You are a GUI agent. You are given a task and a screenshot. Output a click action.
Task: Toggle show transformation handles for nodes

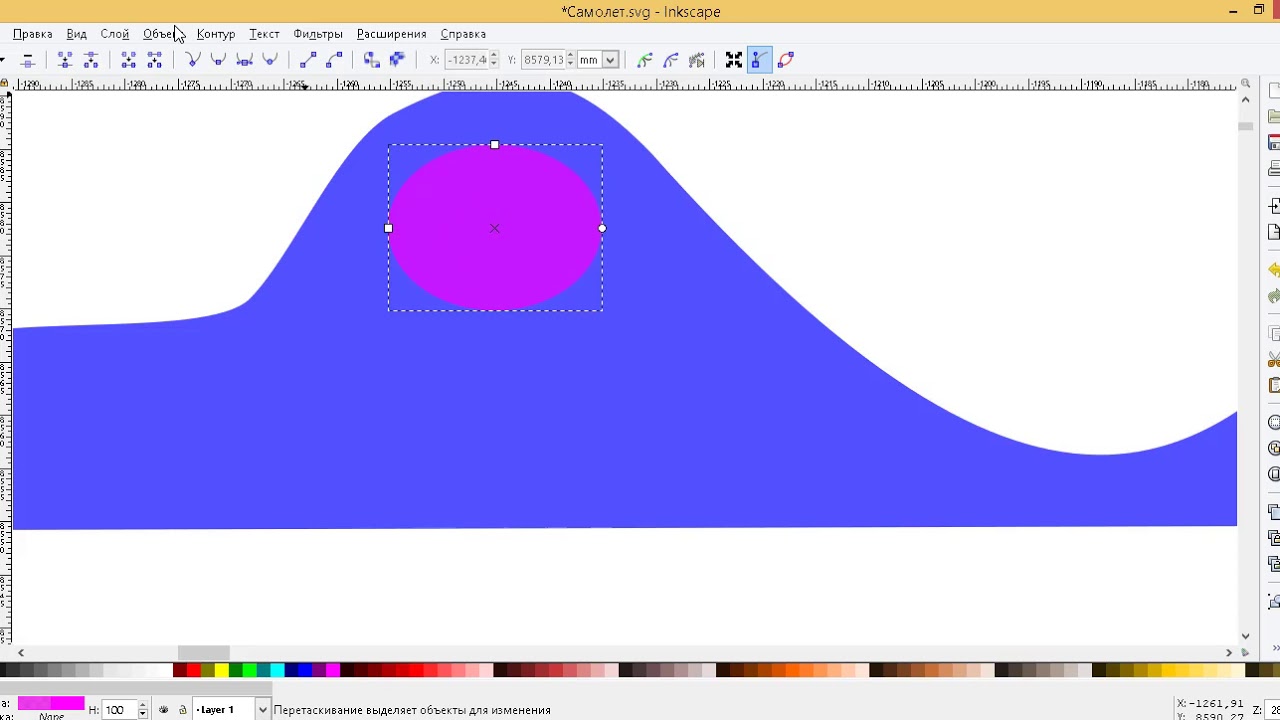(733, 60)
